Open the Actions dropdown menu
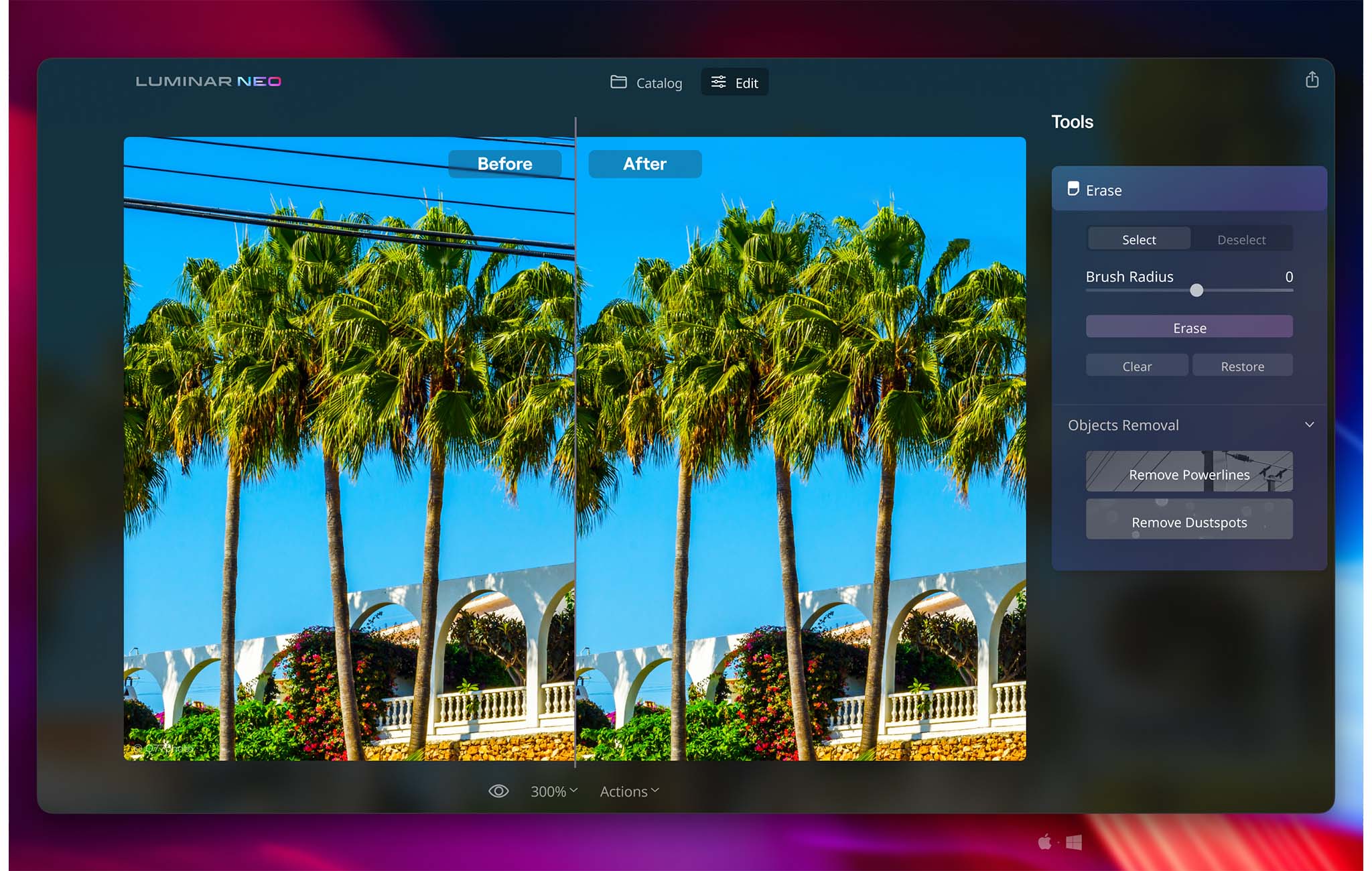The image size is (1372, 871). tap(629, 791)
